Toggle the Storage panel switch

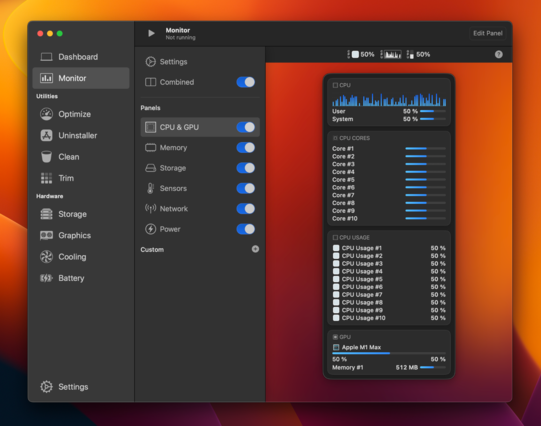246,168
